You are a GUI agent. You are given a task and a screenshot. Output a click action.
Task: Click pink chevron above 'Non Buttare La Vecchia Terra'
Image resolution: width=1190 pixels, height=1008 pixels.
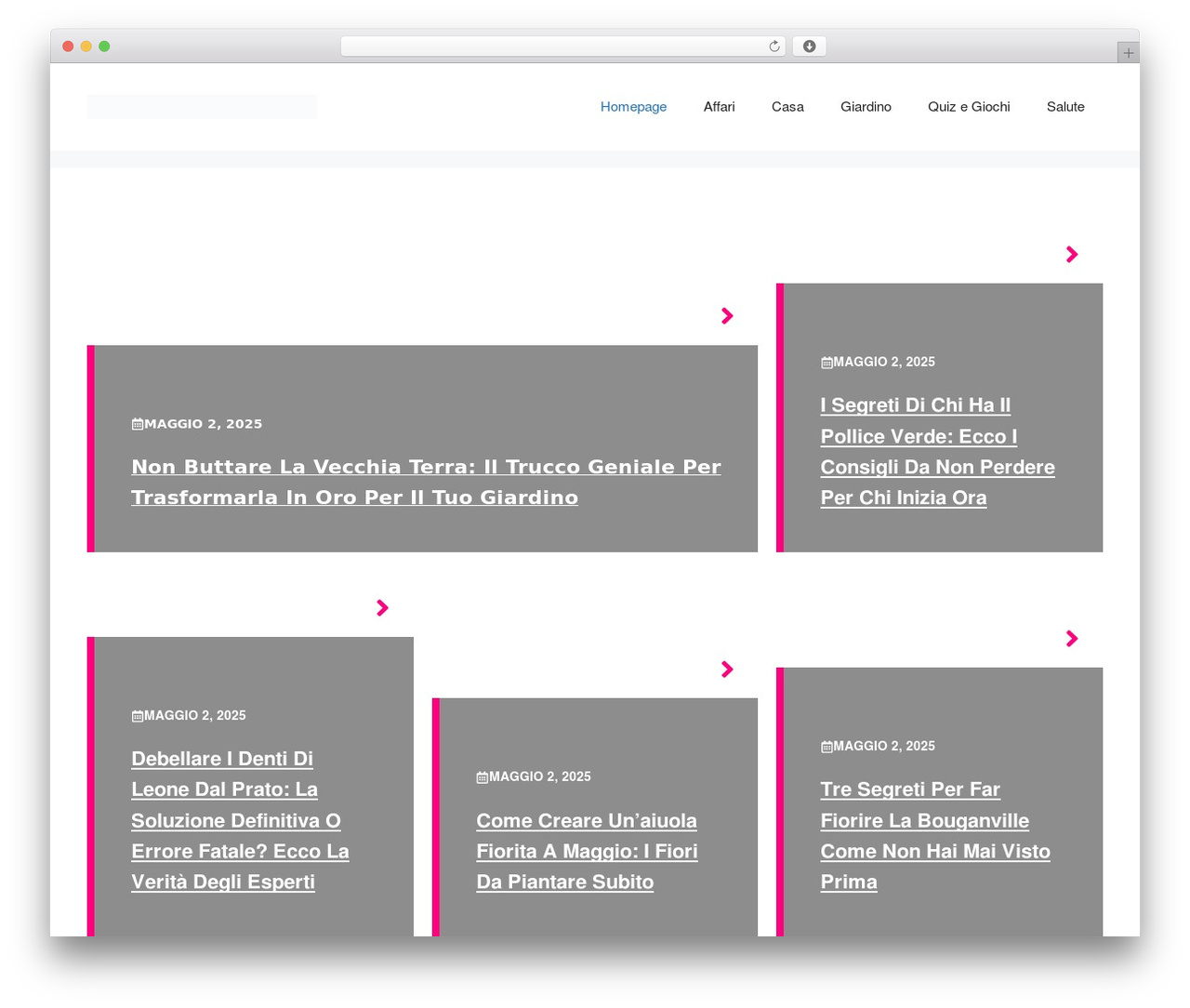click(727, 316)
